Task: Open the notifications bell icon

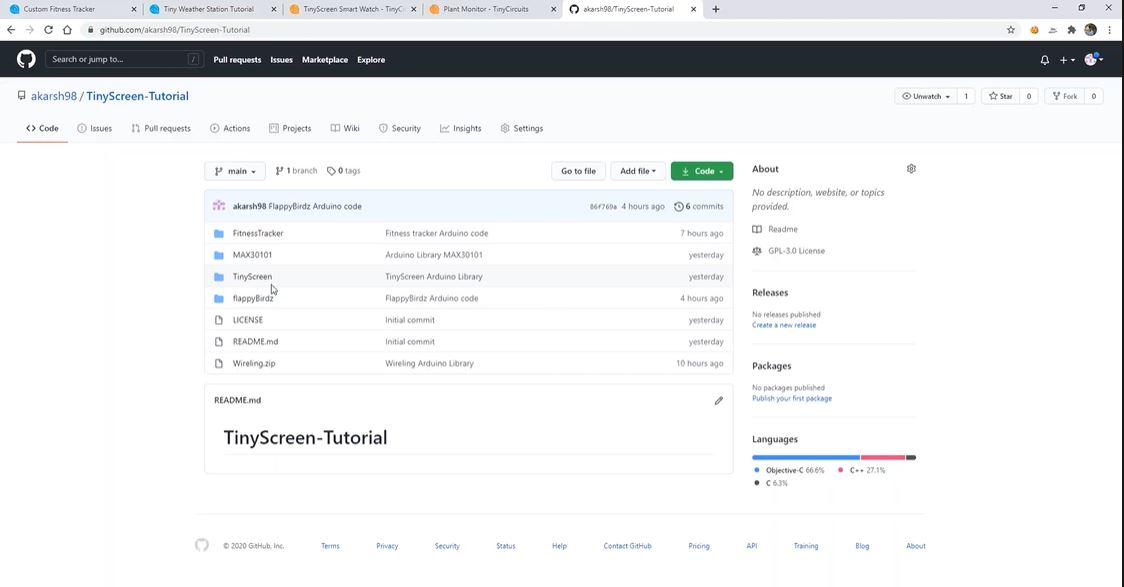Action: [1044, 60]
